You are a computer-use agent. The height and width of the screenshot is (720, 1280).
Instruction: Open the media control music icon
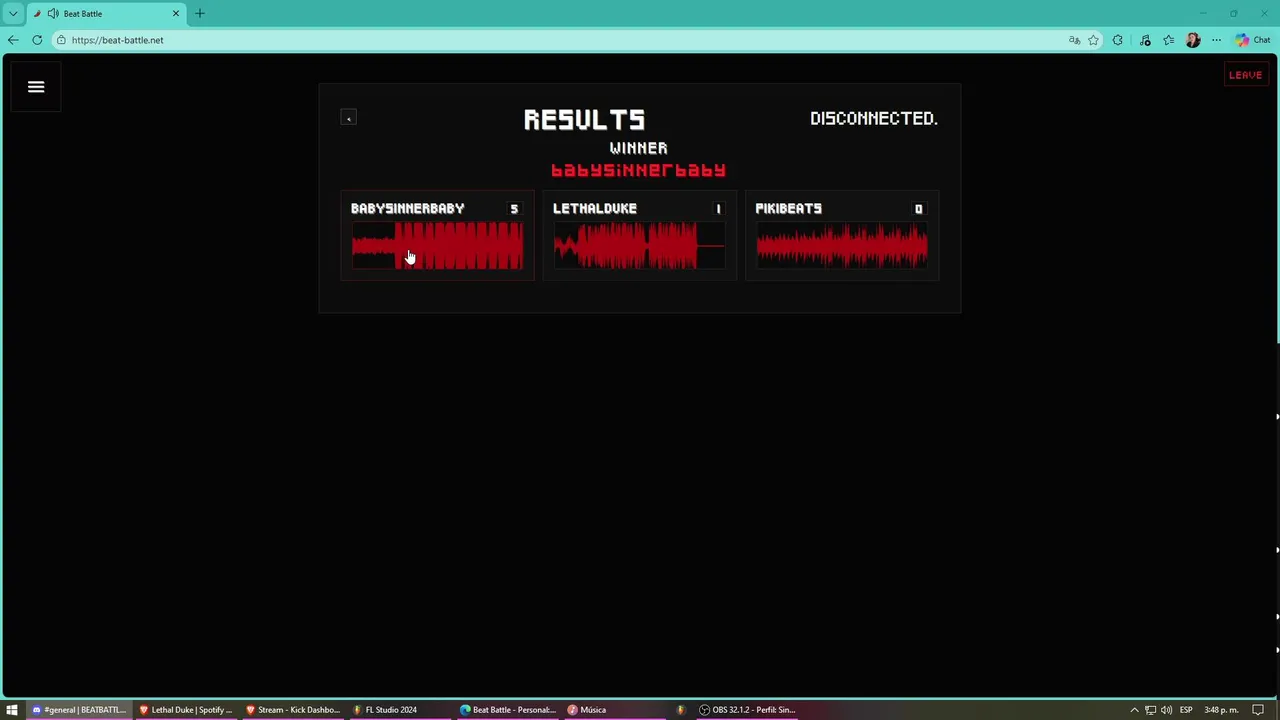tap(1145, 40)
